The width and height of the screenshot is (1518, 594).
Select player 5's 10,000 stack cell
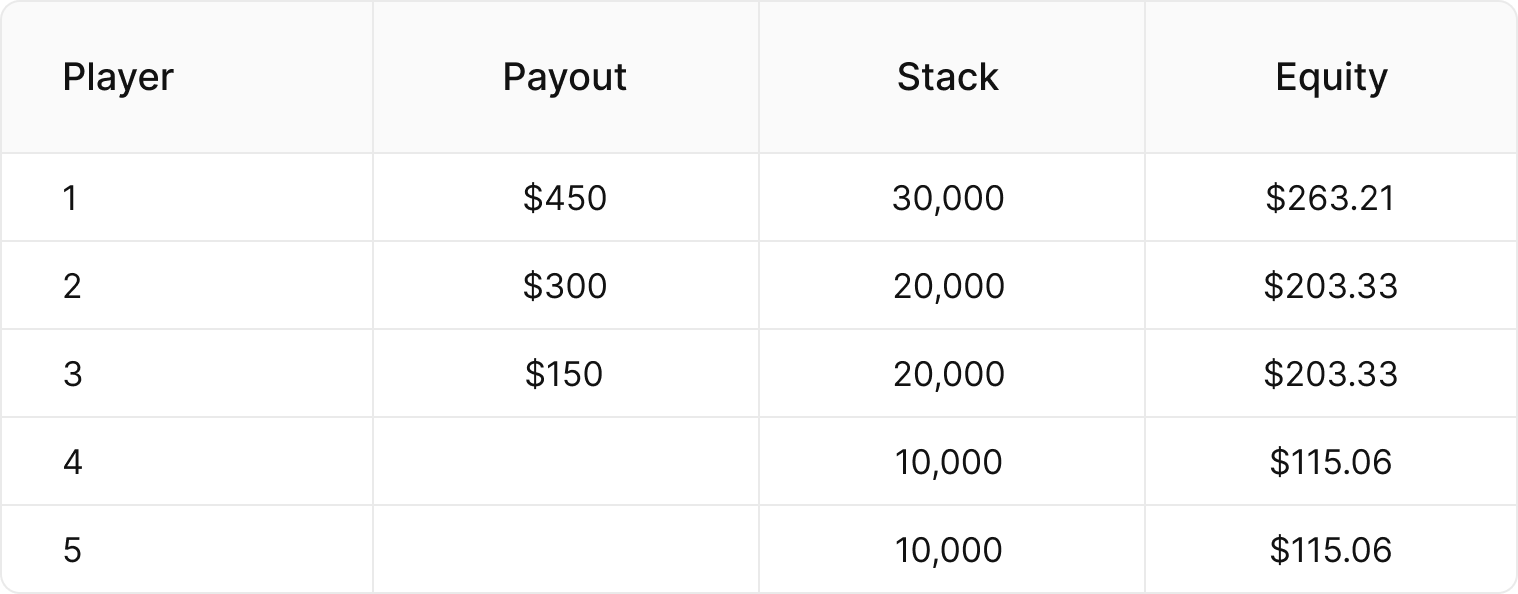click(948, 550)
